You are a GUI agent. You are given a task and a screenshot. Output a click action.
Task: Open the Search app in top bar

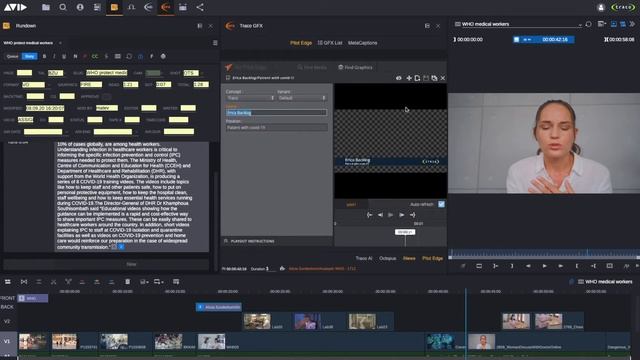pyautogui.click(x=63, y=7)
